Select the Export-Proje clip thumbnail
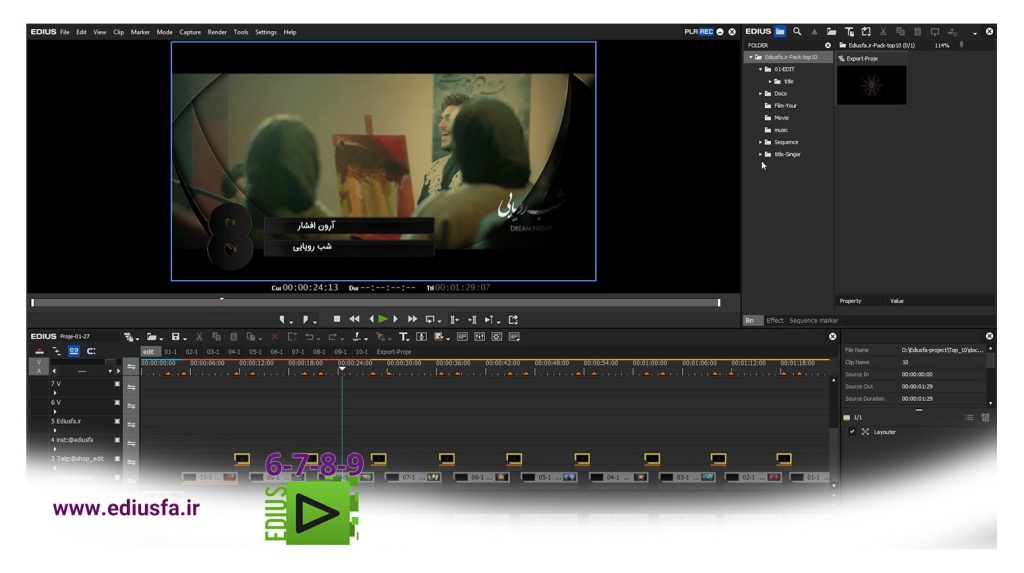1024x573 pixels. pos(871,85)
